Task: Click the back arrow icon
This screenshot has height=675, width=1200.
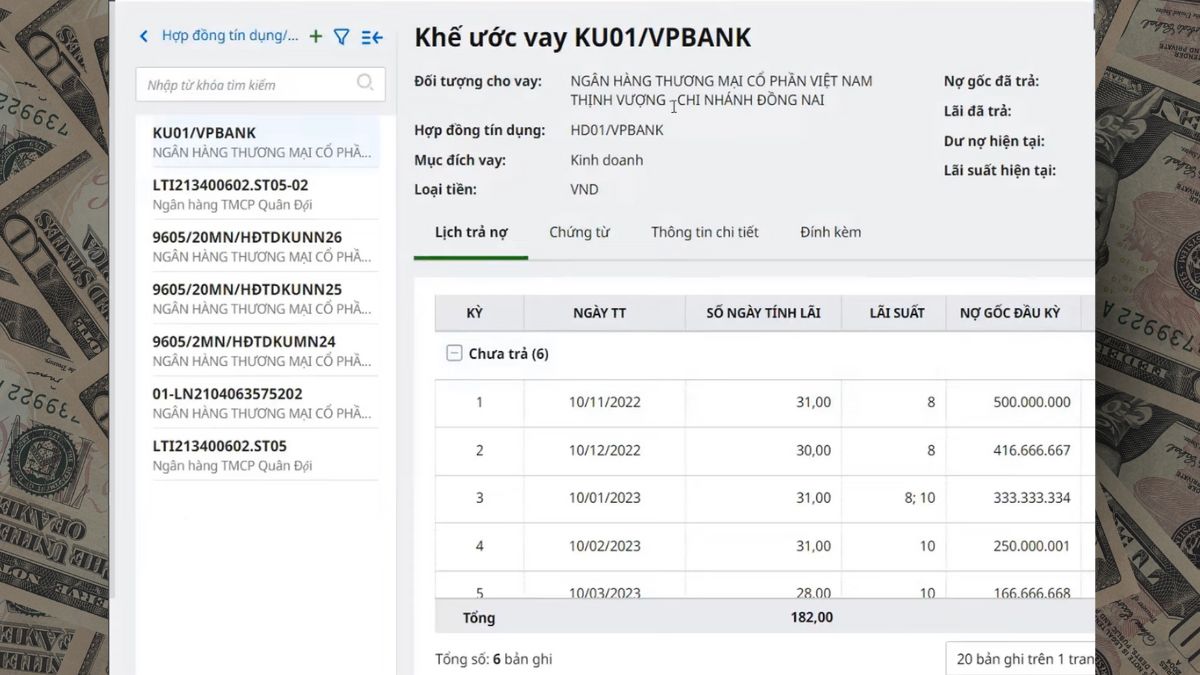Action: [x=144, y=37]
